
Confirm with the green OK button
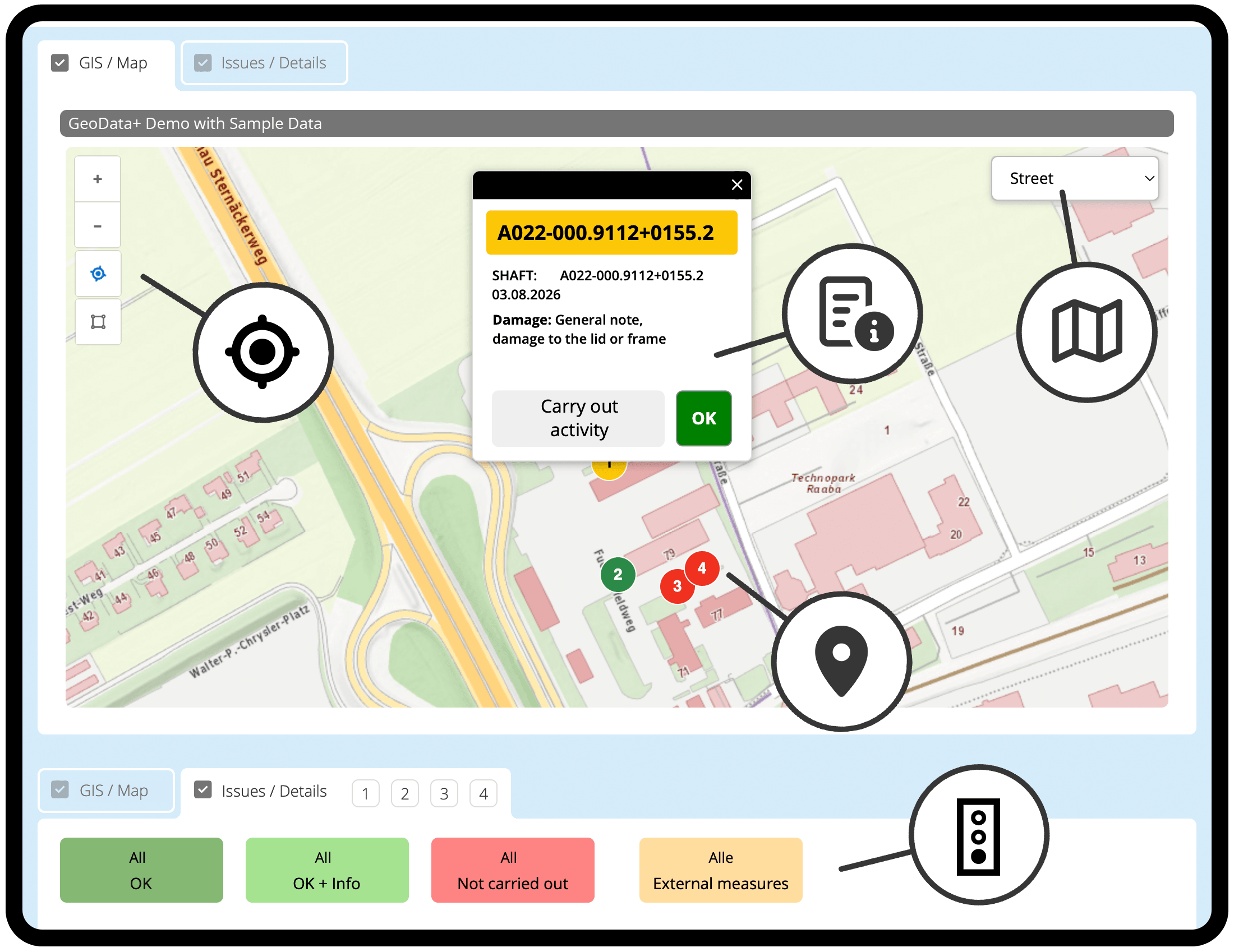point(703,418)
